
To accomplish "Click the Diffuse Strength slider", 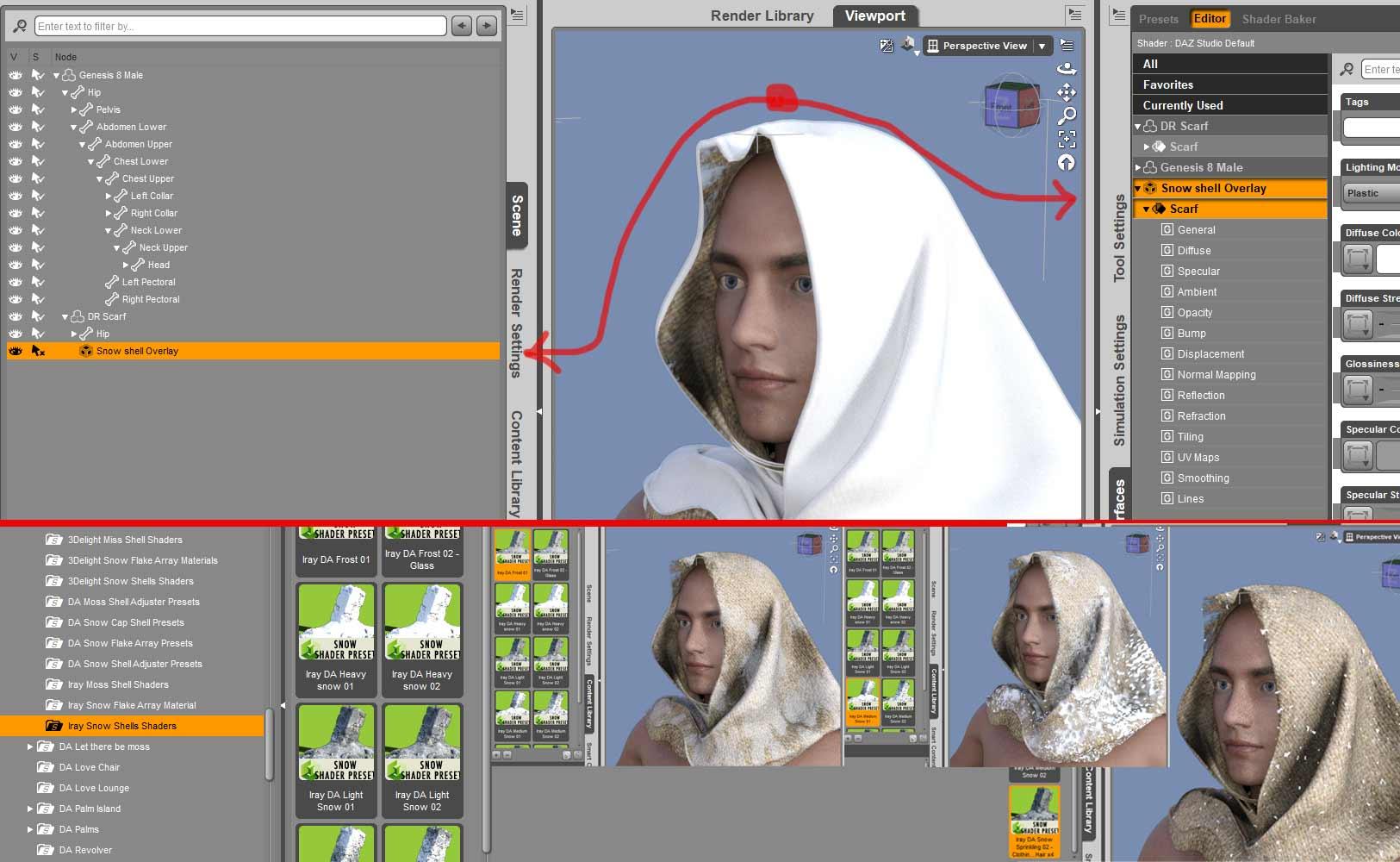I will click(1388, 324).
